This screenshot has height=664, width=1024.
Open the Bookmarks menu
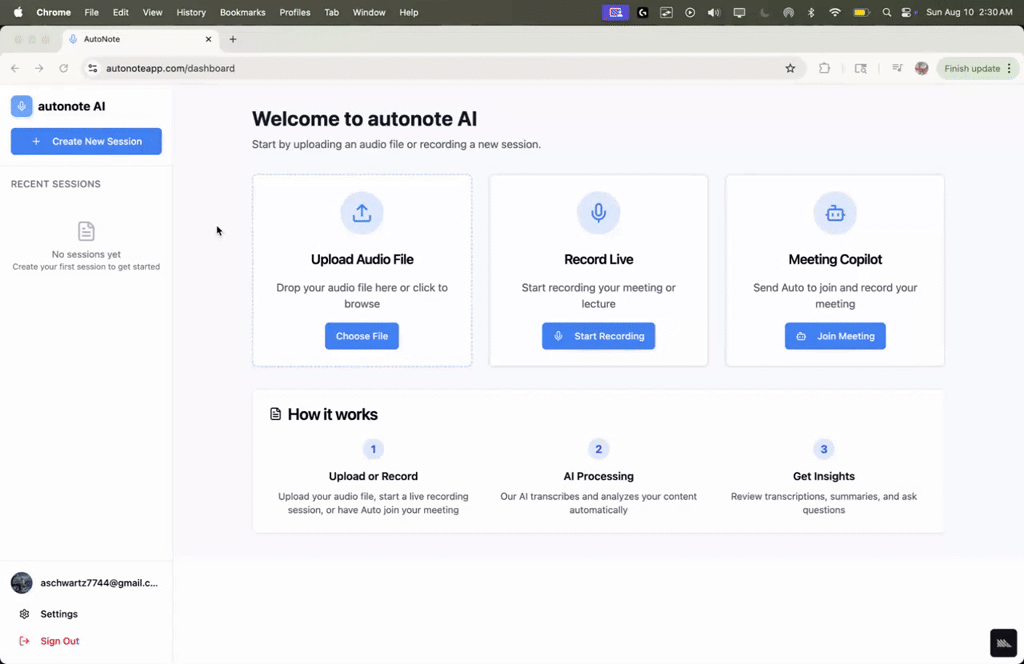click(243, 12)
